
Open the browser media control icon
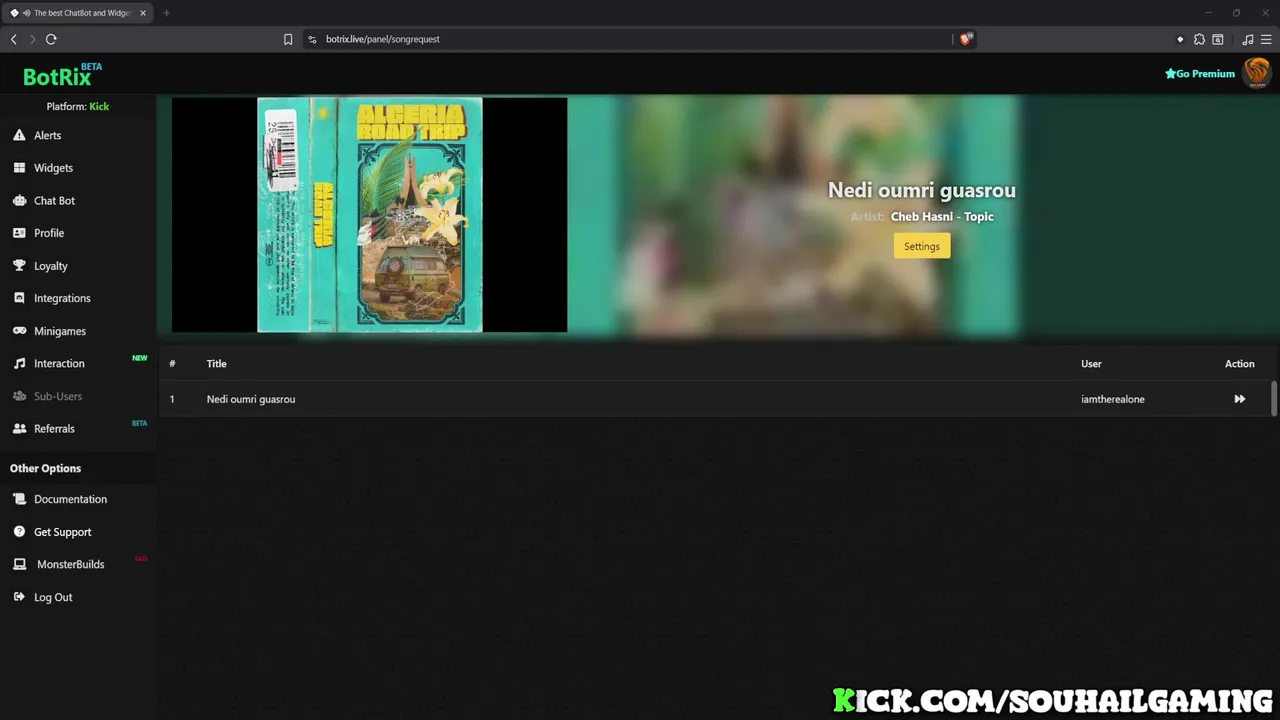(1247, 39)
